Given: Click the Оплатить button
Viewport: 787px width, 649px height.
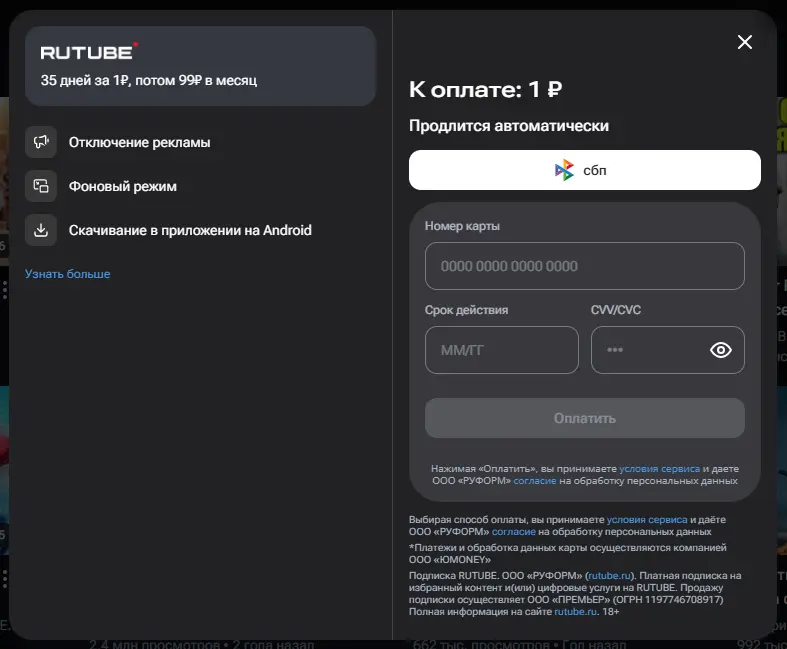Looking at the screenshot, I should 585,418.
